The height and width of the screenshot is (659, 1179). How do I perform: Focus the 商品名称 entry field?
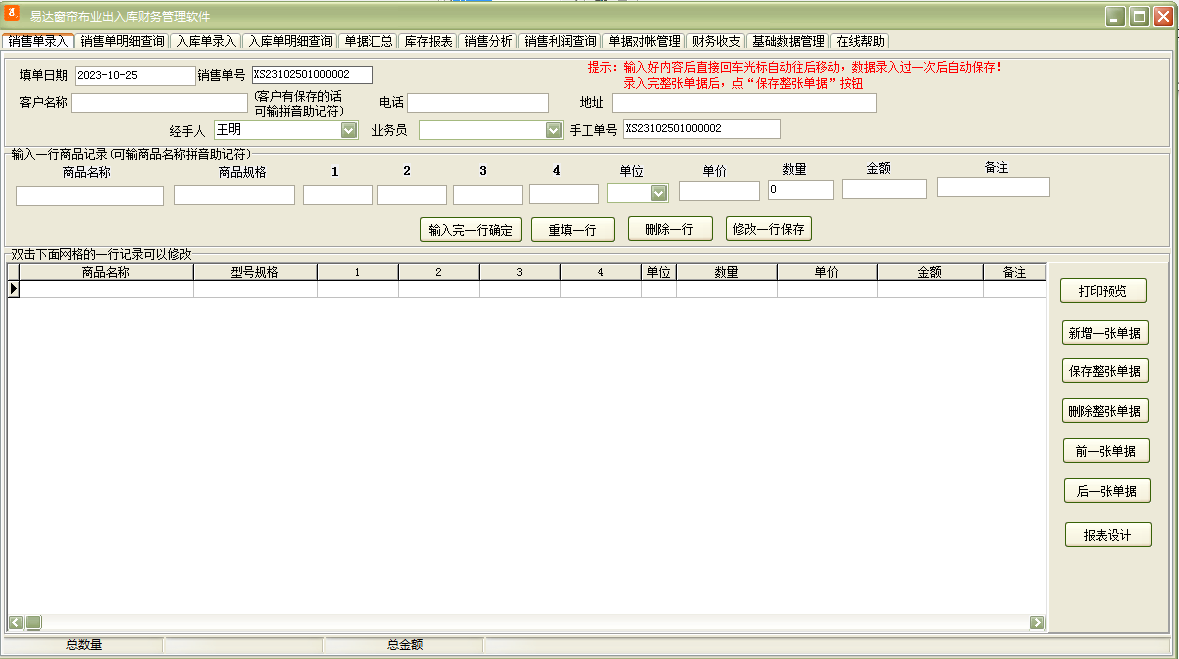tap(89, 196)
